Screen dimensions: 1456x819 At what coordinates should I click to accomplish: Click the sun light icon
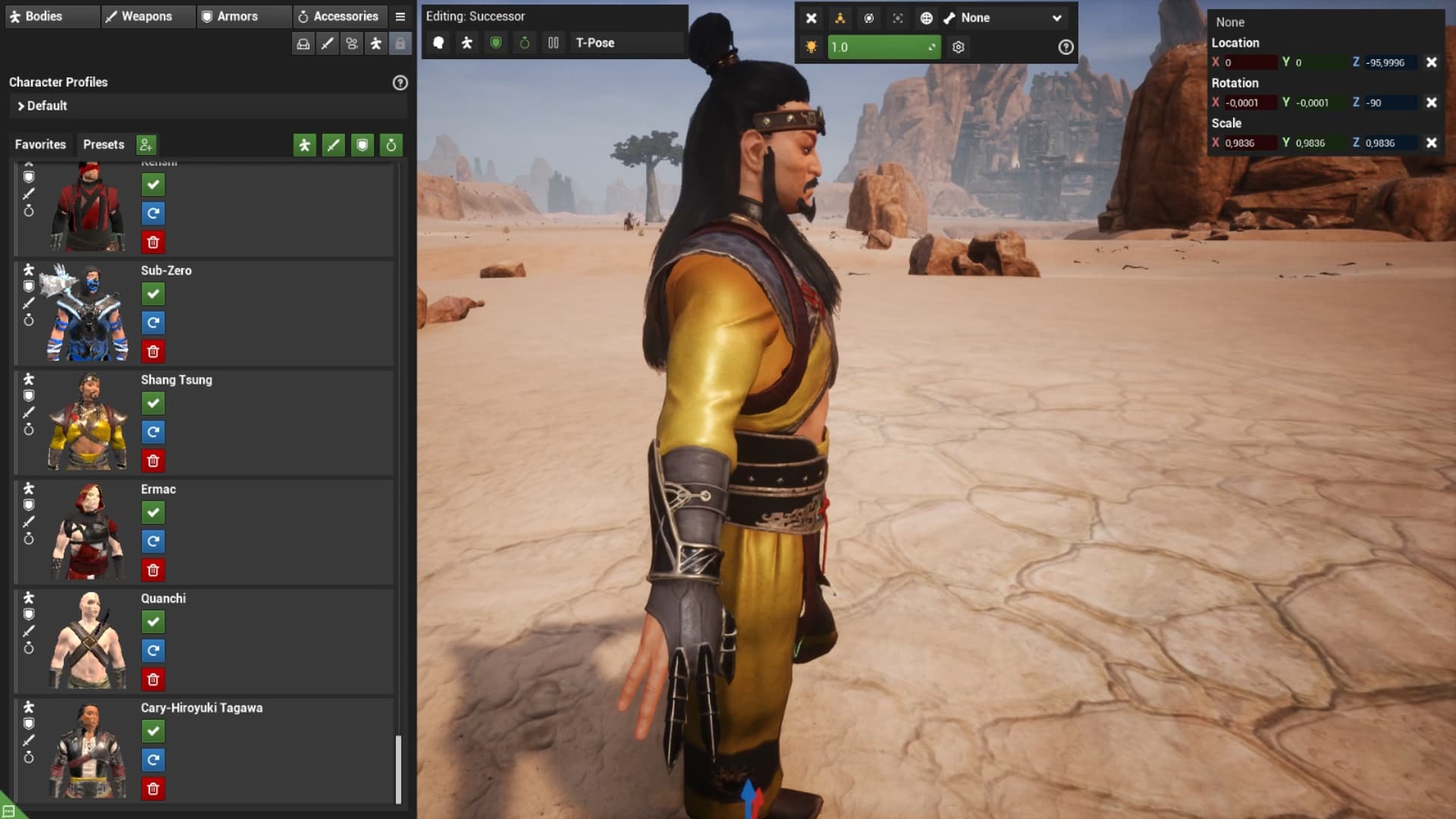click(811, 47)
